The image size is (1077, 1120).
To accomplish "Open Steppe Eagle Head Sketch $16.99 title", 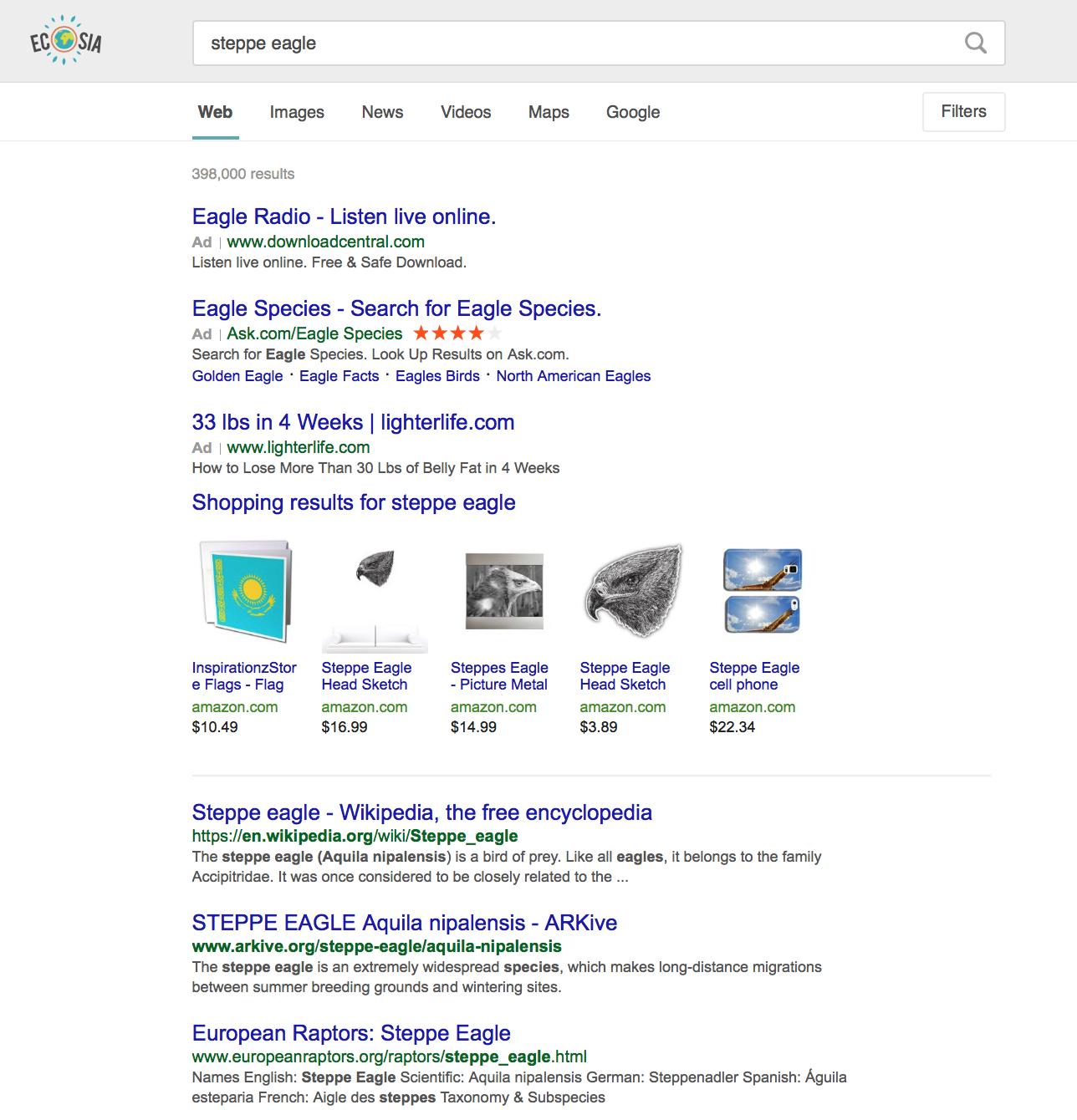I will [x=366, y=676].
